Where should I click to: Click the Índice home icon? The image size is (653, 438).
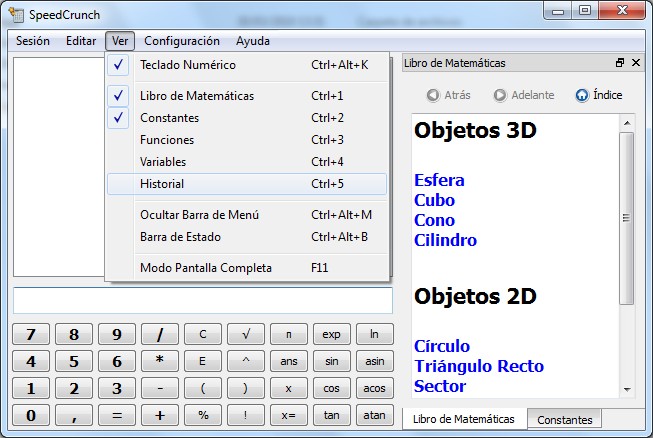click(582, 95)
